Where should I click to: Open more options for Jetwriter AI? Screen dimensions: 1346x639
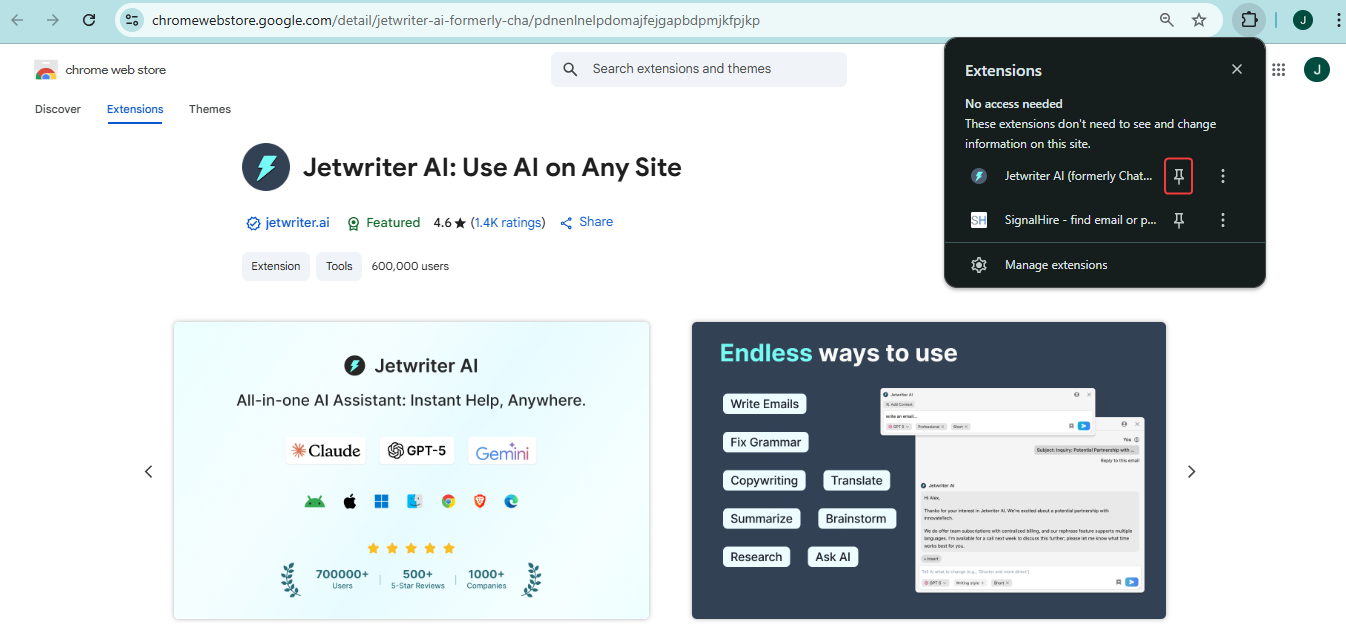point(1223,176)
